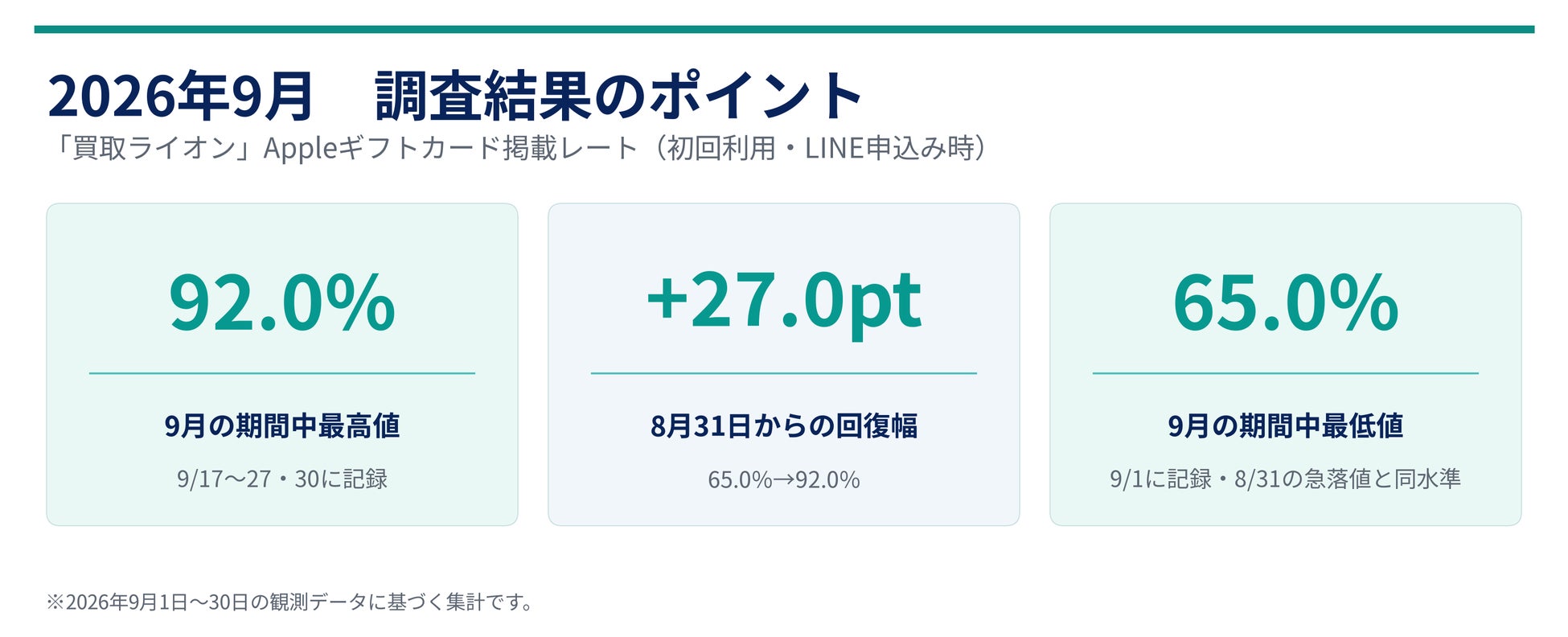Select the right card showing the lowest value
The image size is (1568, 637).
click(x=1286, y=364)
